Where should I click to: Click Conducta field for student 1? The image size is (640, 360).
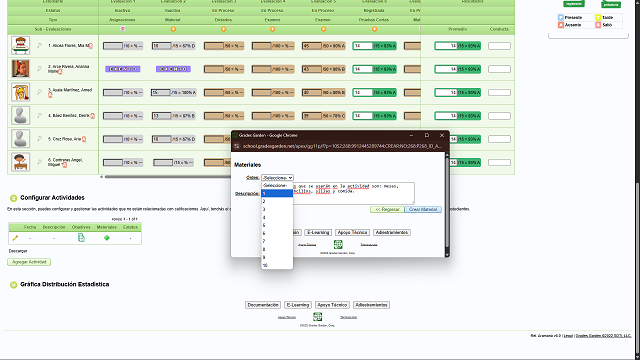(499, 46)
